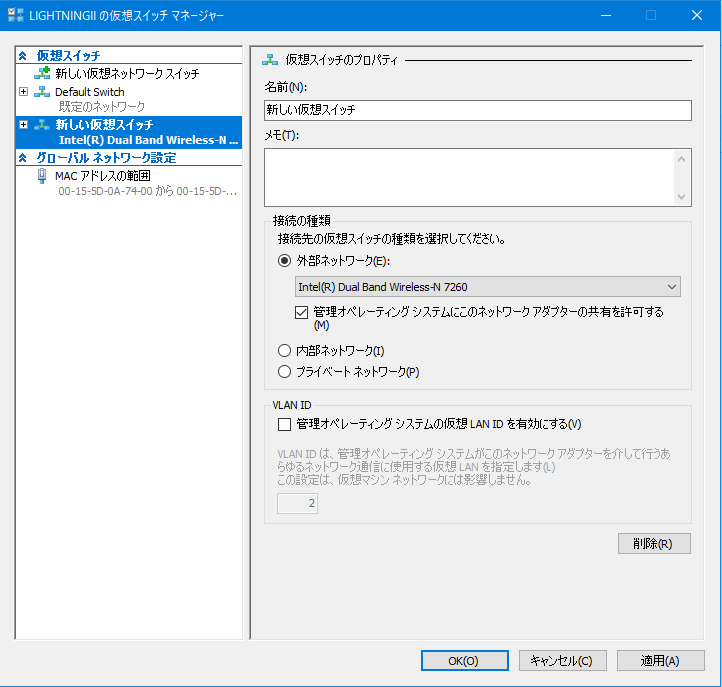Click the MAC アドレスの範囲 adapter icon

(x=42, y=176)
